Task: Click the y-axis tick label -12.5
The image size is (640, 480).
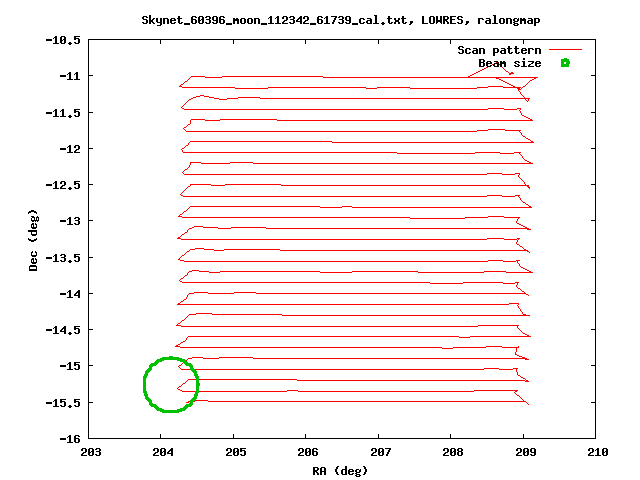Action: (63, 185)
